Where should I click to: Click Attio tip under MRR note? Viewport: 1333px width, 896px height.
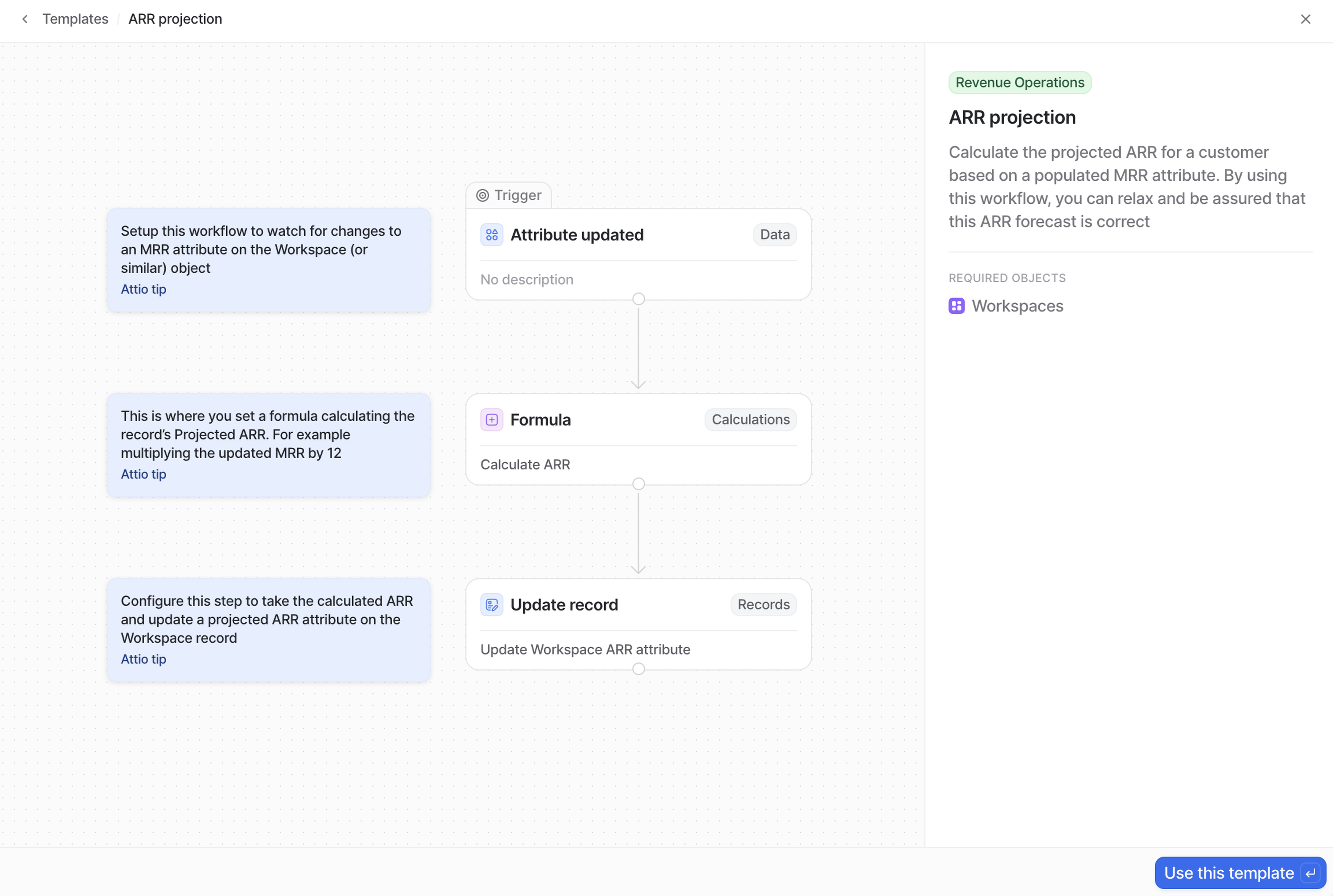(x=143, y=289)
